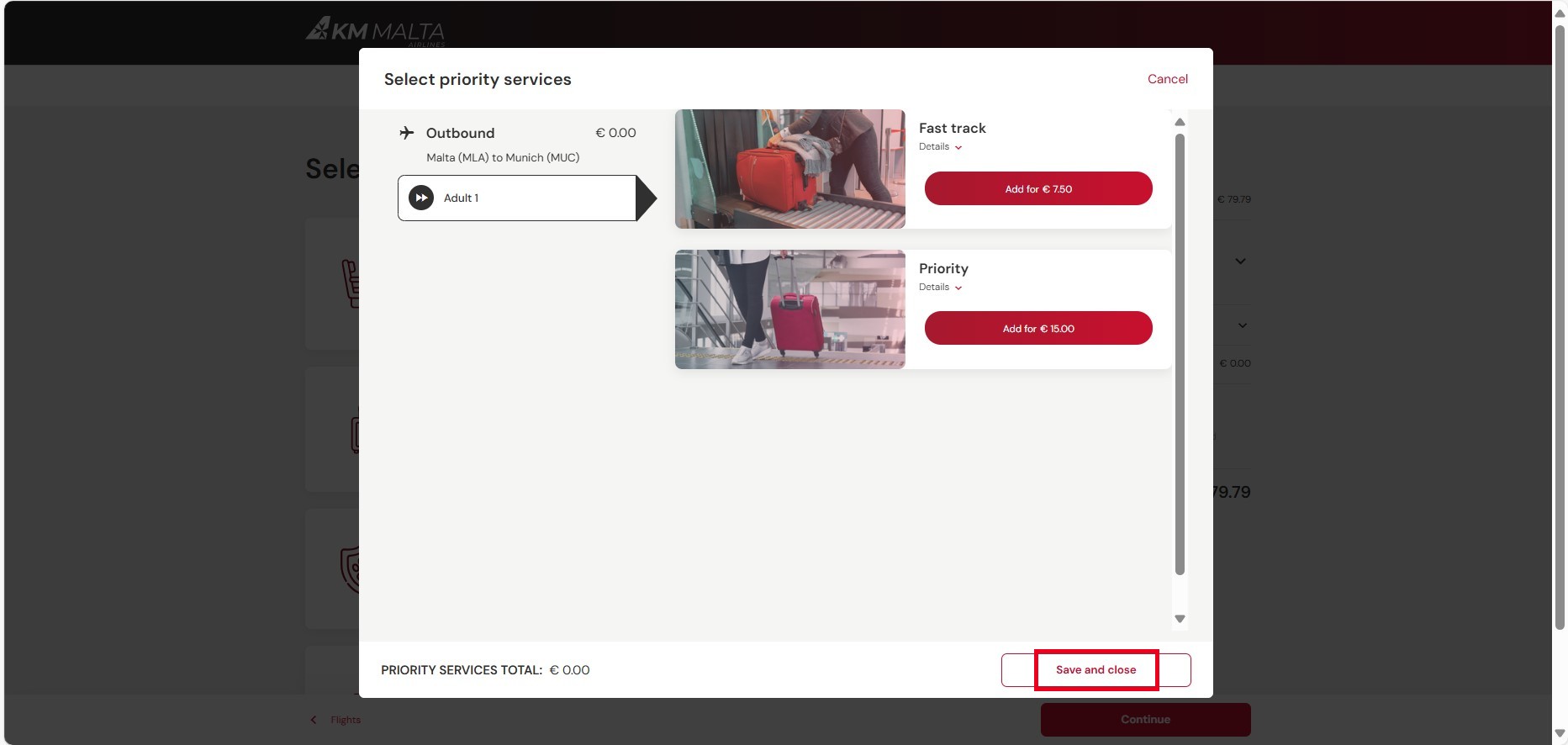Viewport: 1568px width, 745px height.
Task: Click the KM Malta Airlines logo
Action: tap(375, 31)
